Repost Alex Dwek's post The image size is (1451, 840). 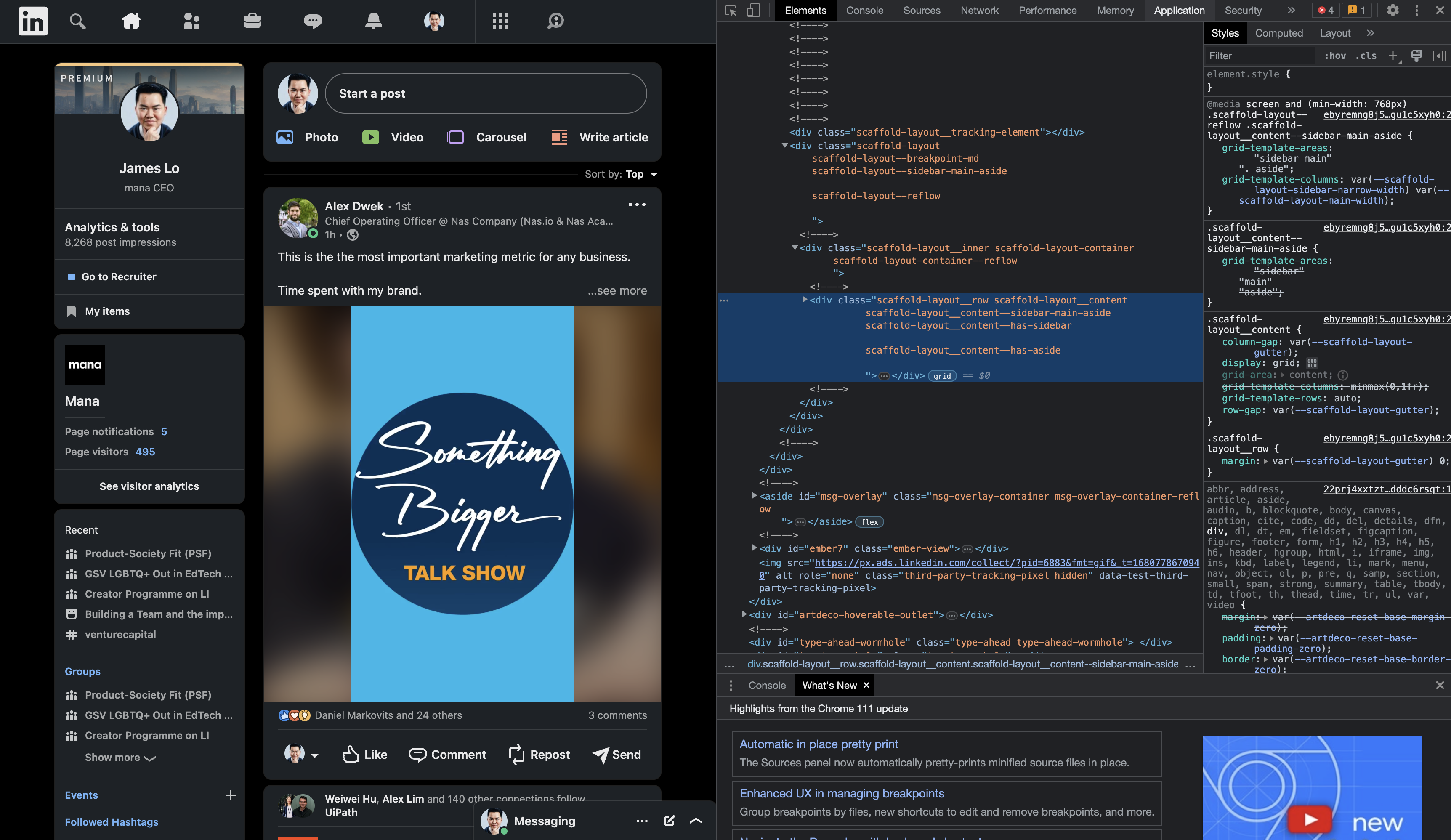click(x=539, y=754)
